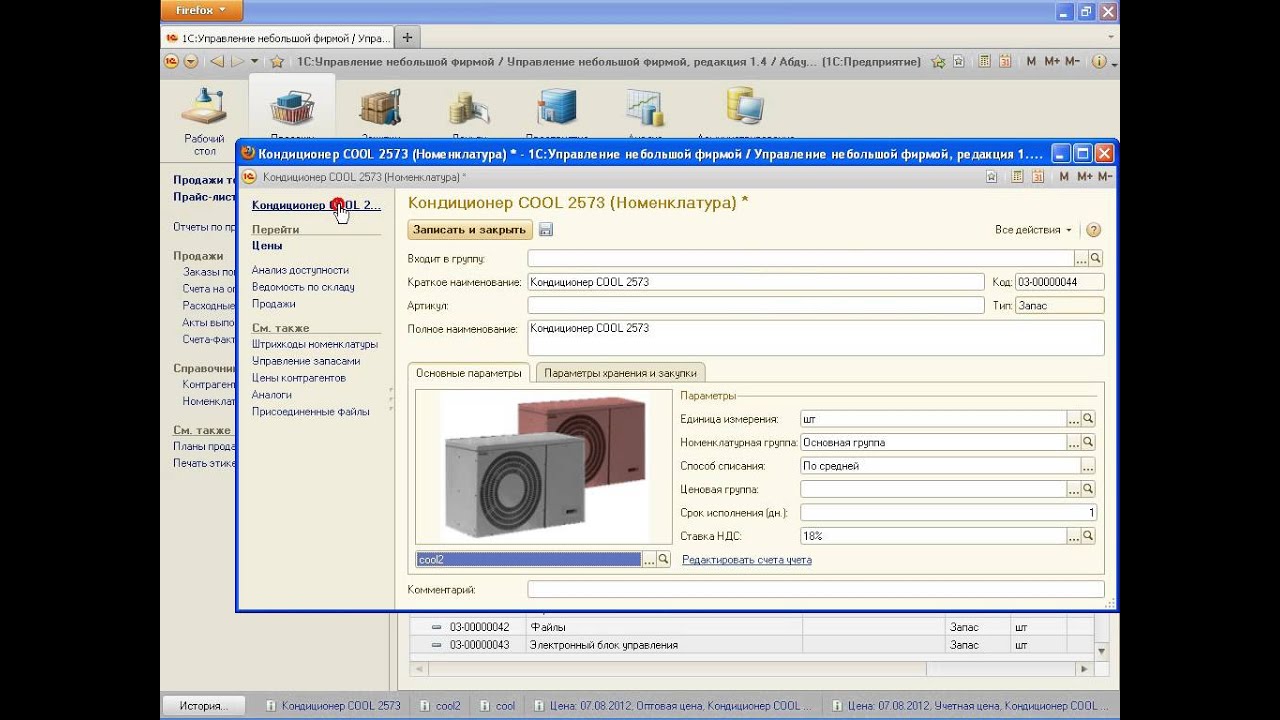Image resolution: width=1280 pixels, height=720 pixels.
Task: Open lookup for Ценовая группа
Action: pyautogui.click(x=1089, y=489)
